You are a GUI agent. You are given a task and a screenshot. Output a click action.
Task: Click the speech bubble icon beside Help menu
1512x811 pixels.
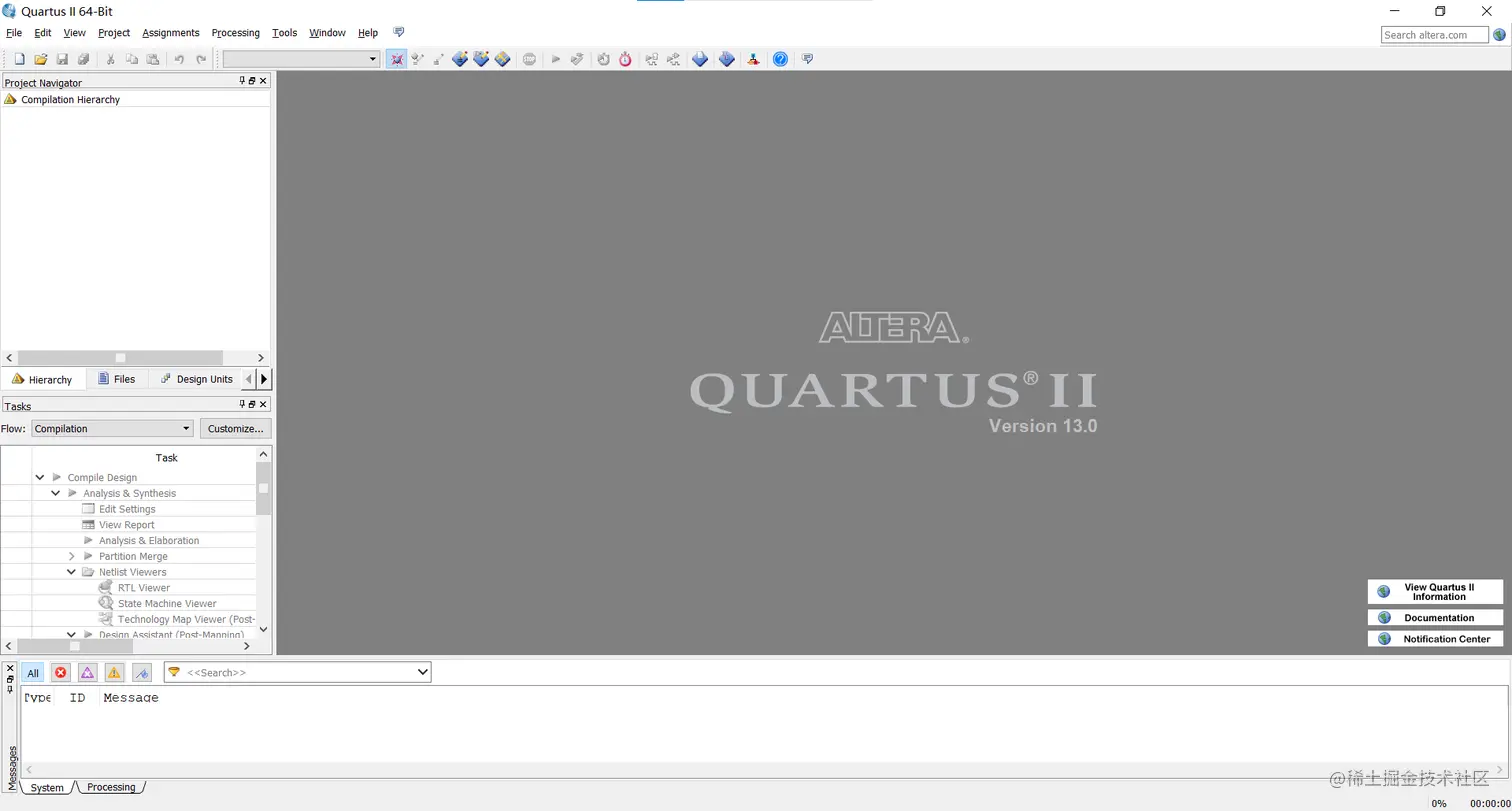coord(399,32)
